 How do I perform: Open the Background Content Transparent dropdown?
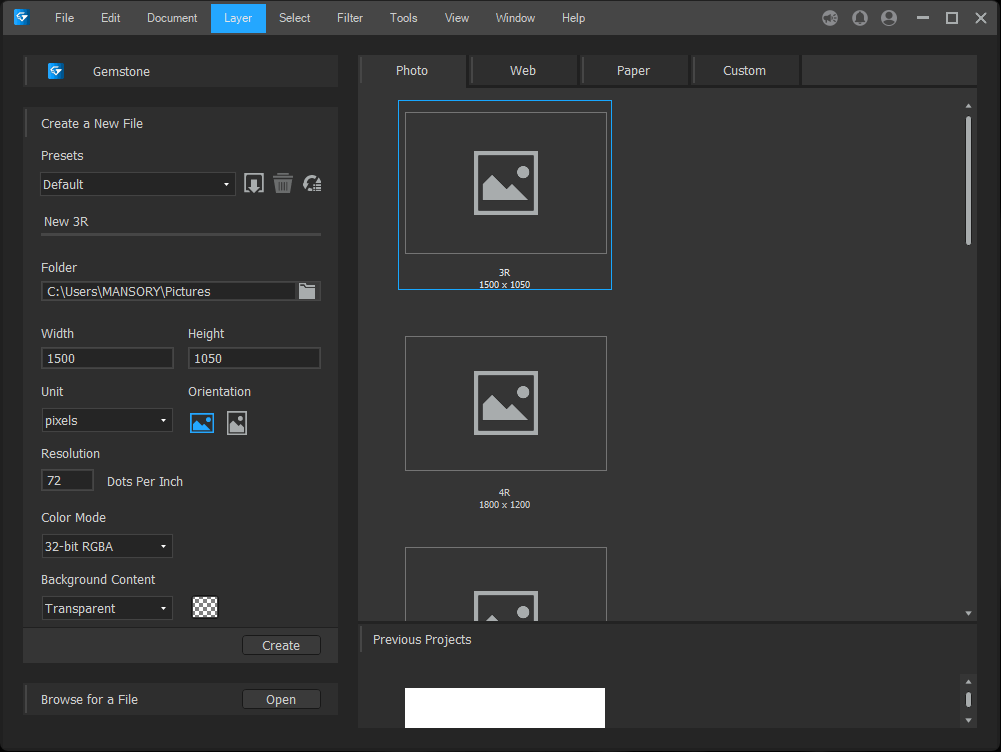tap(106, 608)
